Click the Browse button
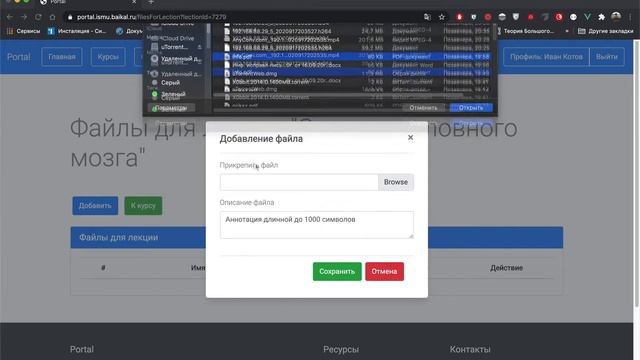Screen dimensions: 640x360 coord(396,182)
